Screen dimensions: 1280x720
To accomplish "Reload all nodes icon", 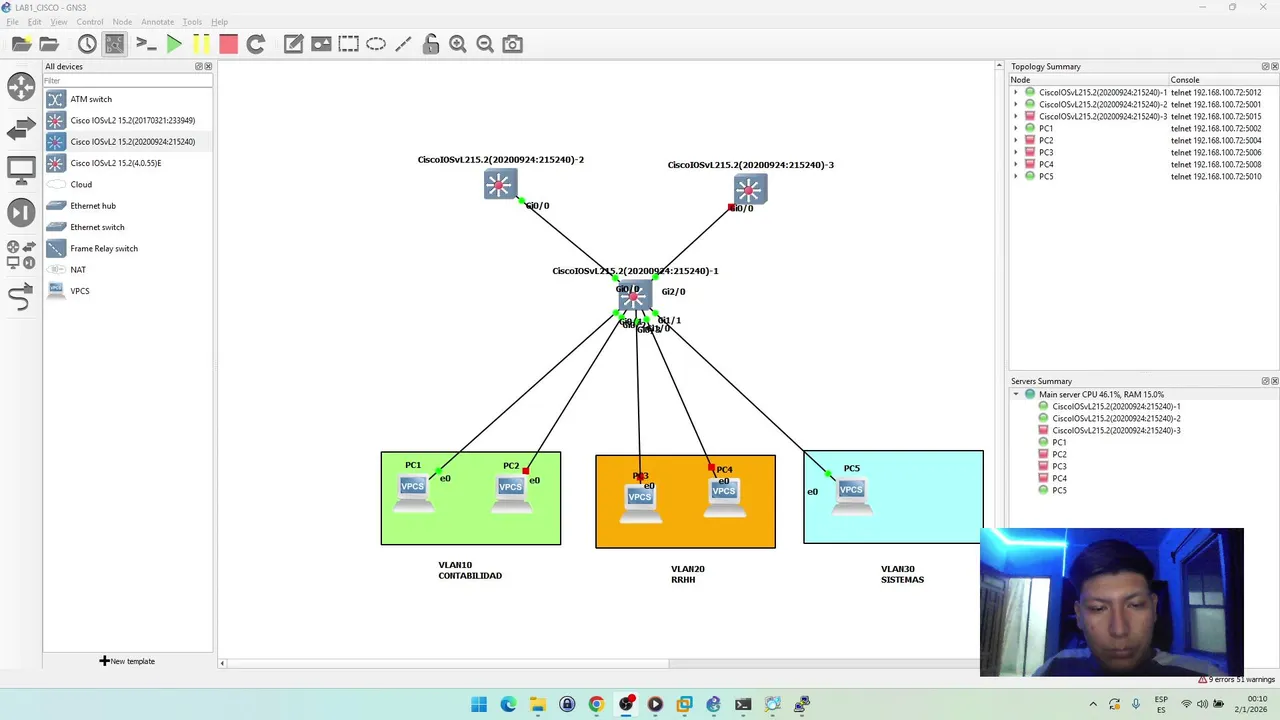I will click(x=256, y=44).
